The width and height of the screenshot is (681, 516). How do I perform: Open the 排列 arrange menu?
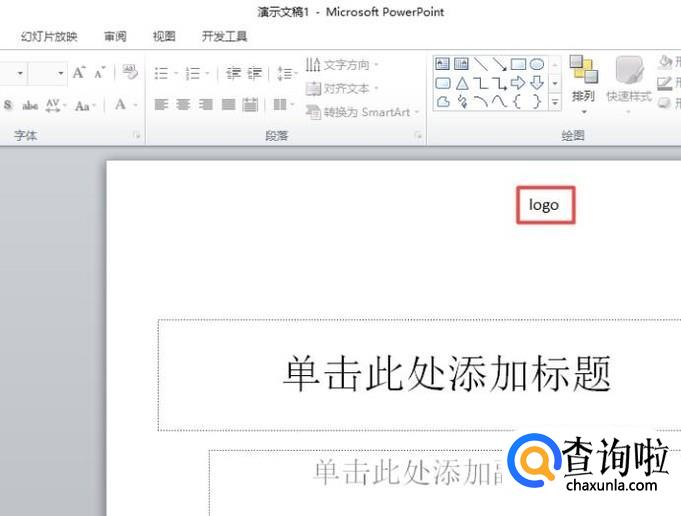[583, 85]
